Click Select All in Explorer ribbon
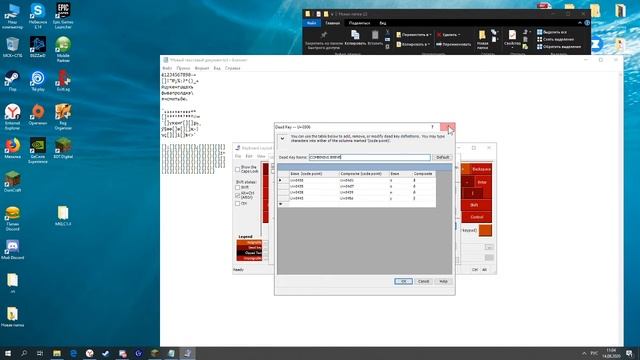640x360 pixels. [552, 32]
